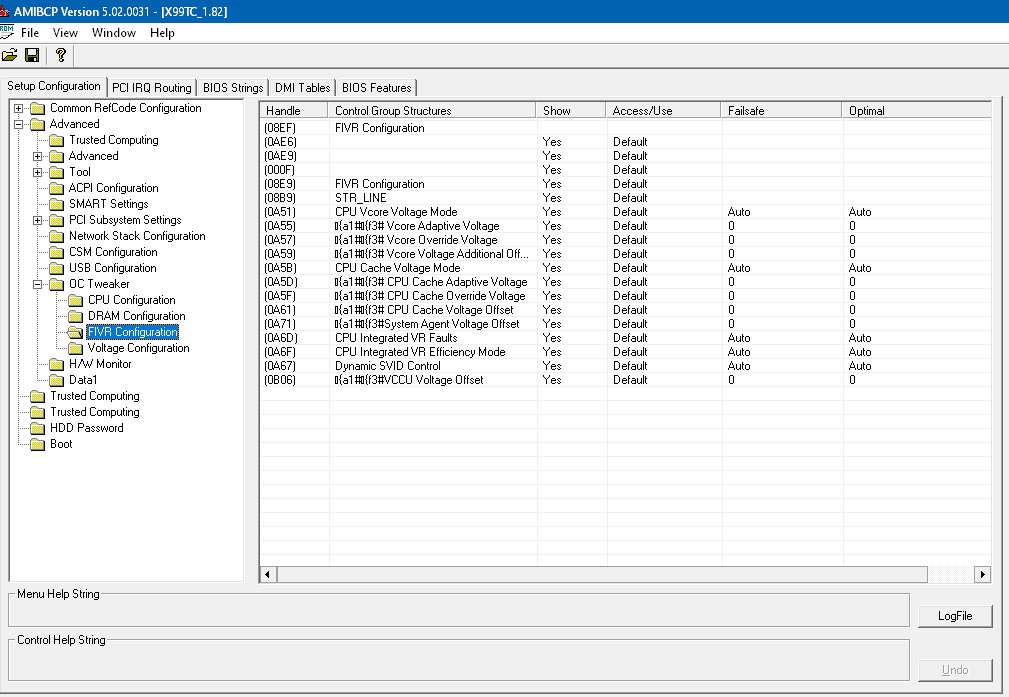
Task: Click the AMIBCP application icon in title bar
Action: tap(4, 12)
